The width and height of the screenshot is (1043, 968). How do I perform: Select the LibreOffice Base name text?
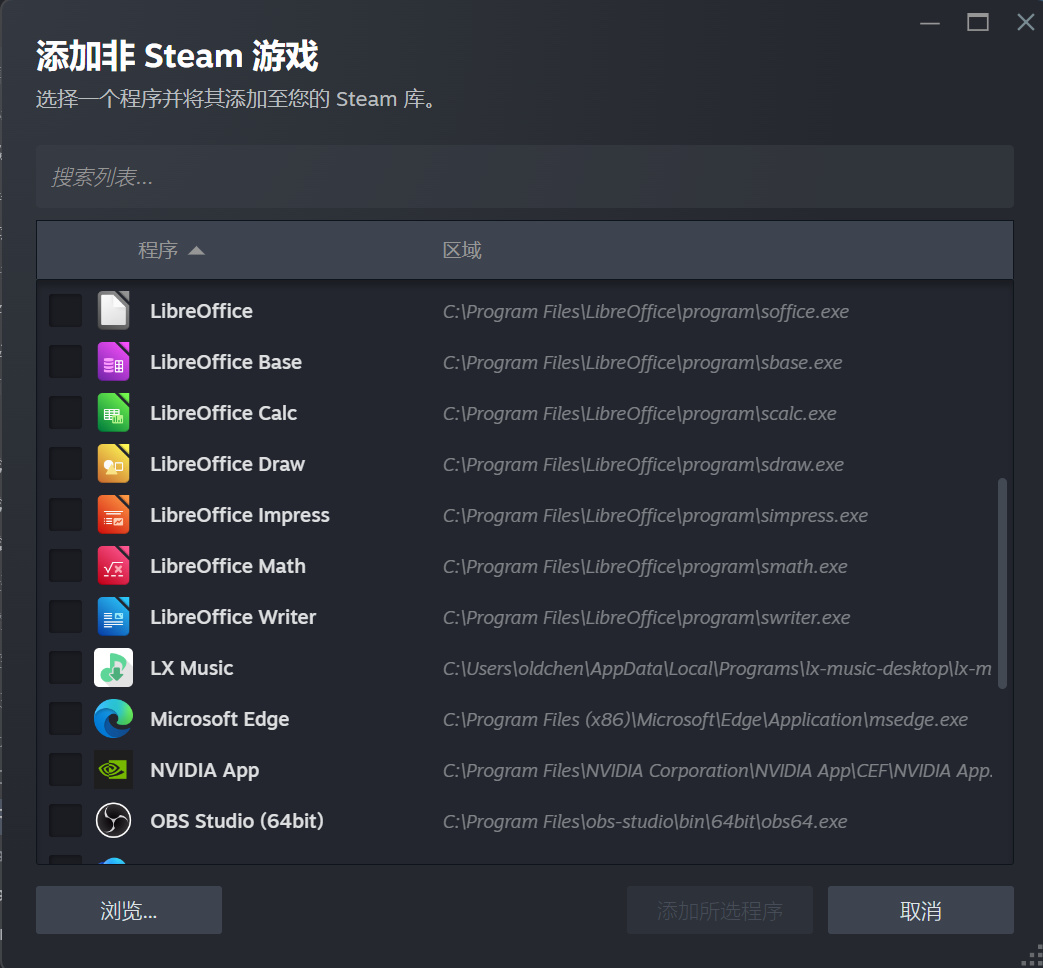point(226,362)
